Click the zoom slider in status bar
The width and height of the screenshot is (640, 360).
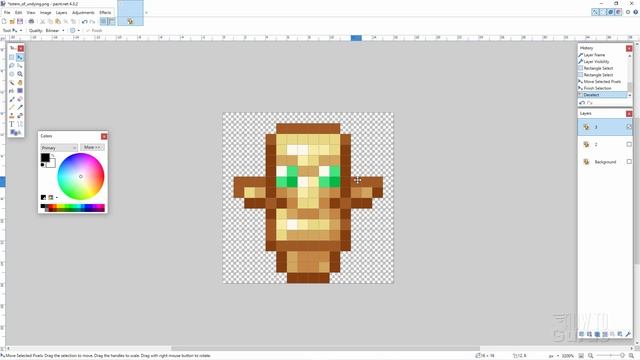pyautogui.click(x=611, y=356)
